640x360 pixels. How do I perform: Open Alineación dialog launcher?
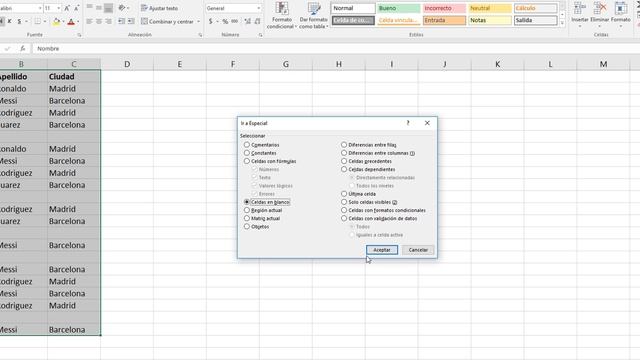click(200, 35)
